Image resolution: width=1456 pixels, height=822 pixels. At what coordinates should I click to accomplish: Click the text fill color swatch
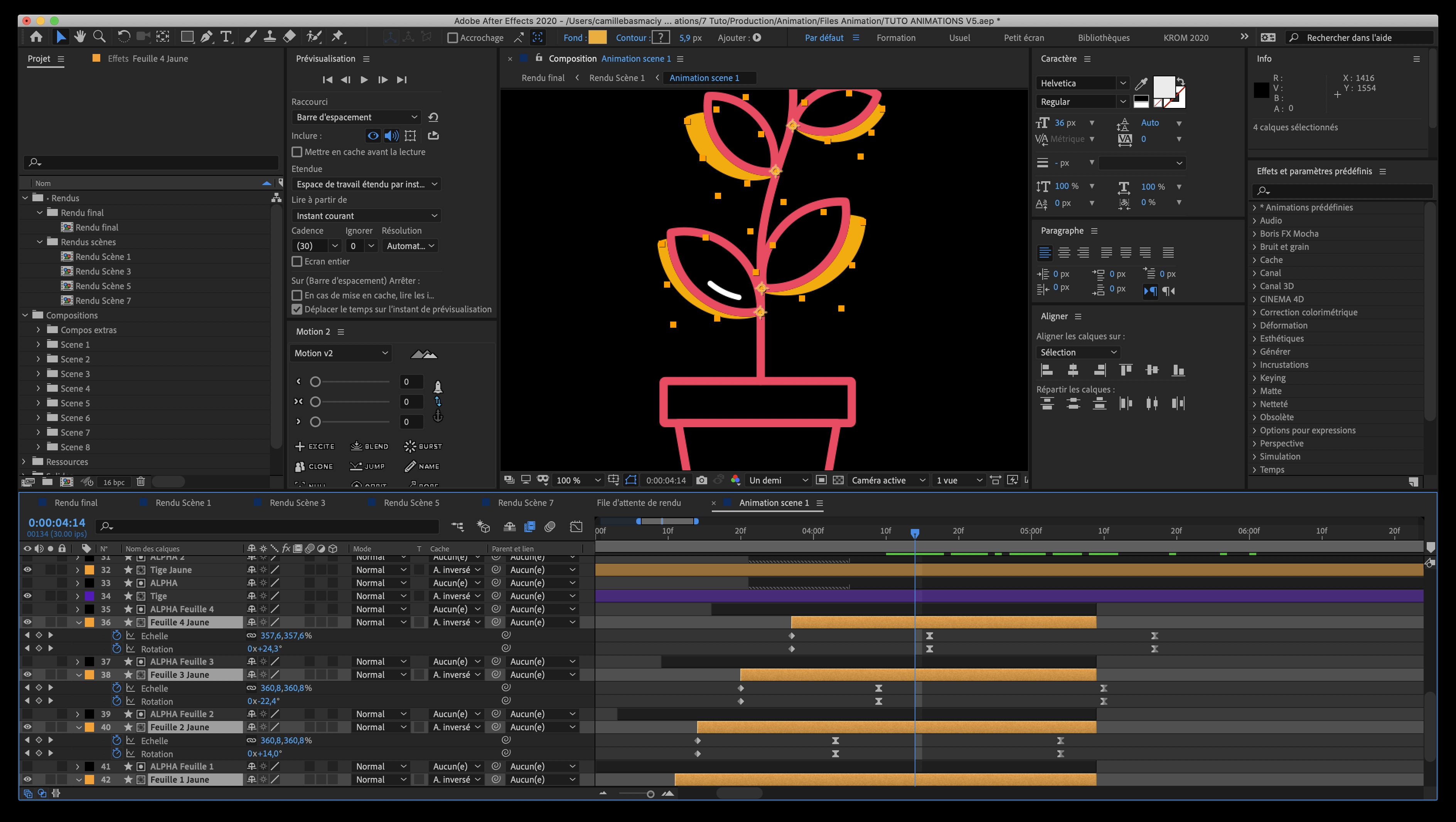coord(1164,87)
